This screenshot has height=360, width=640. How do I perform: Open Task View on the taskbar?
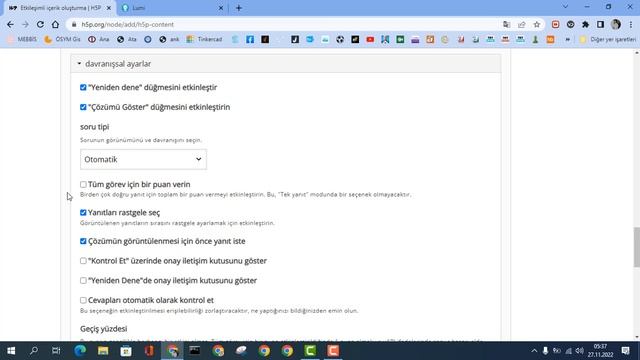[56, 351]
